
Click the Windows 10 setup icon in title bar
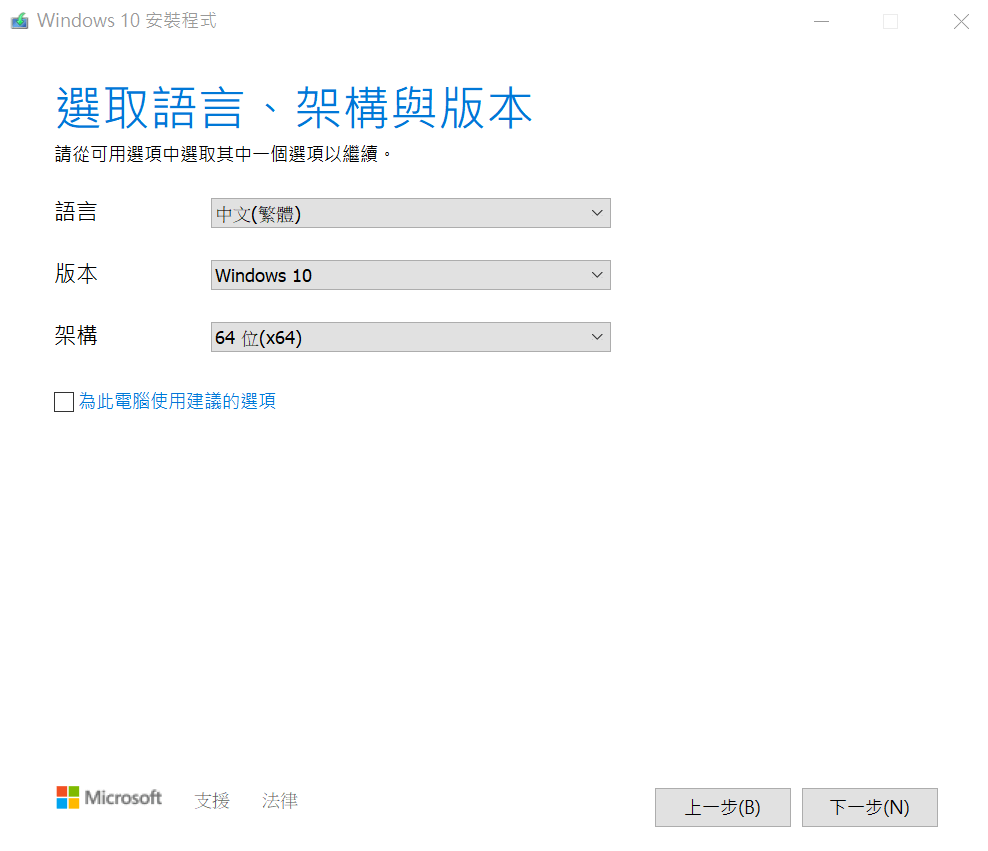[20, 21]
